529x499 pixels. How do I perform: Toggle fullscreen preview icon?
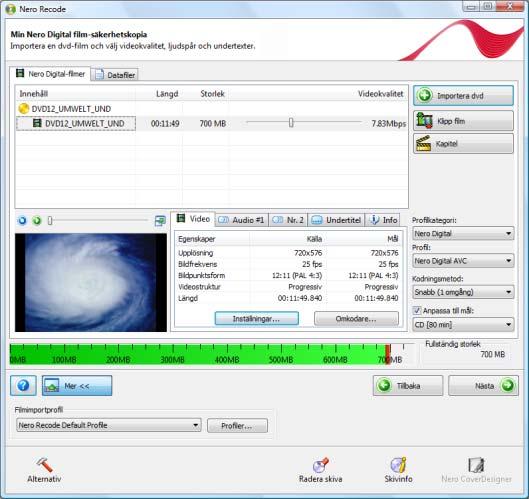tap(160, 221)
